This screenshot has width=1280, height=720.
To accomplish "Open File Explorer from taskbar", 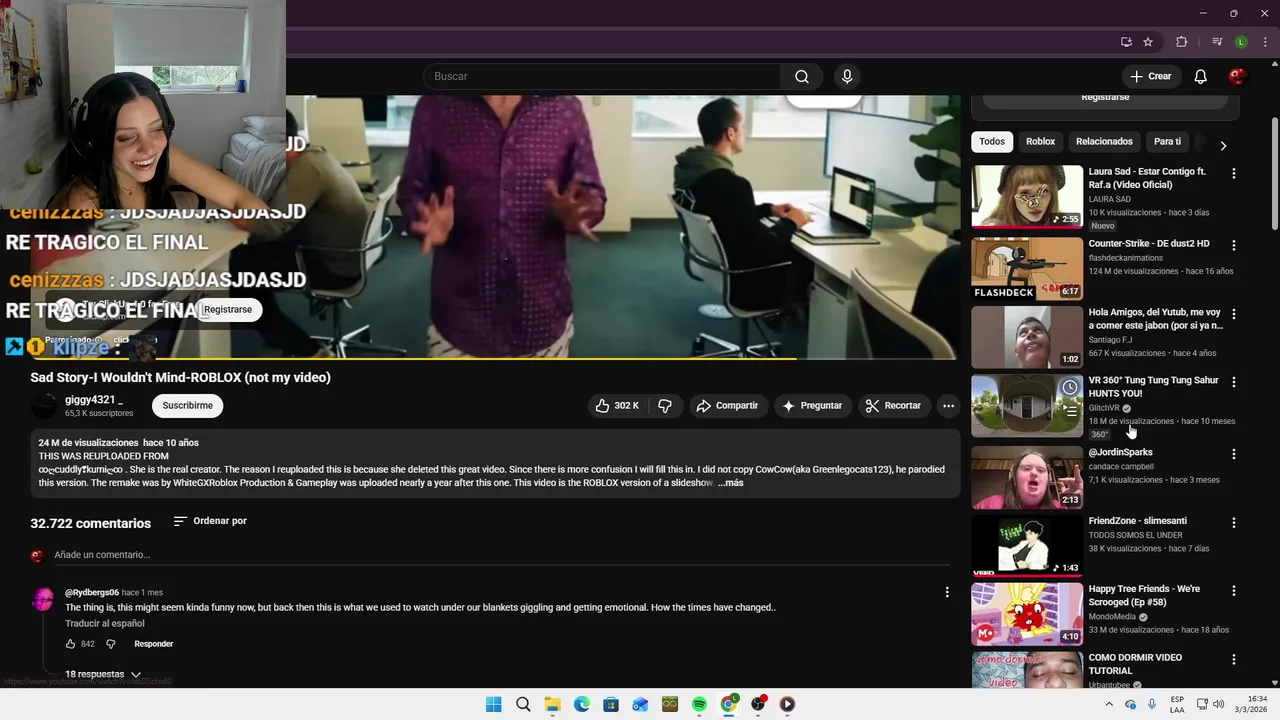I will [552, 704].
